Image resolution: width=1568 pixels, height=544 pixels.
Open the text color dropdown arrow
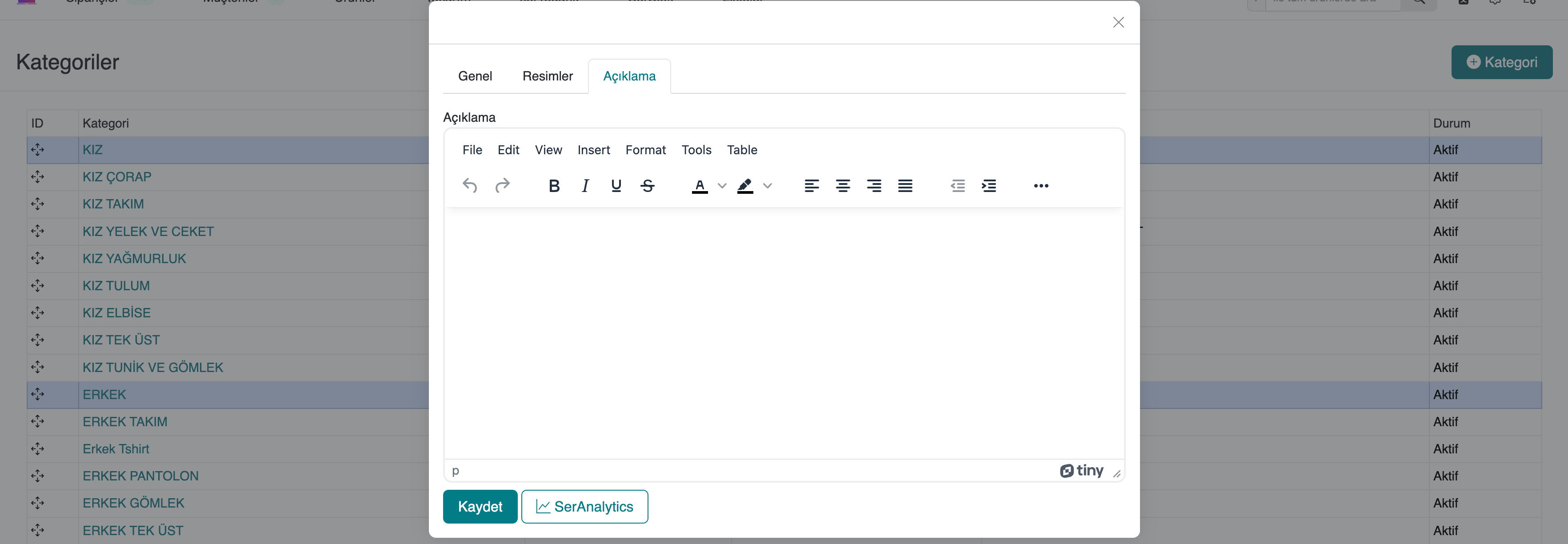pos(722,186)
